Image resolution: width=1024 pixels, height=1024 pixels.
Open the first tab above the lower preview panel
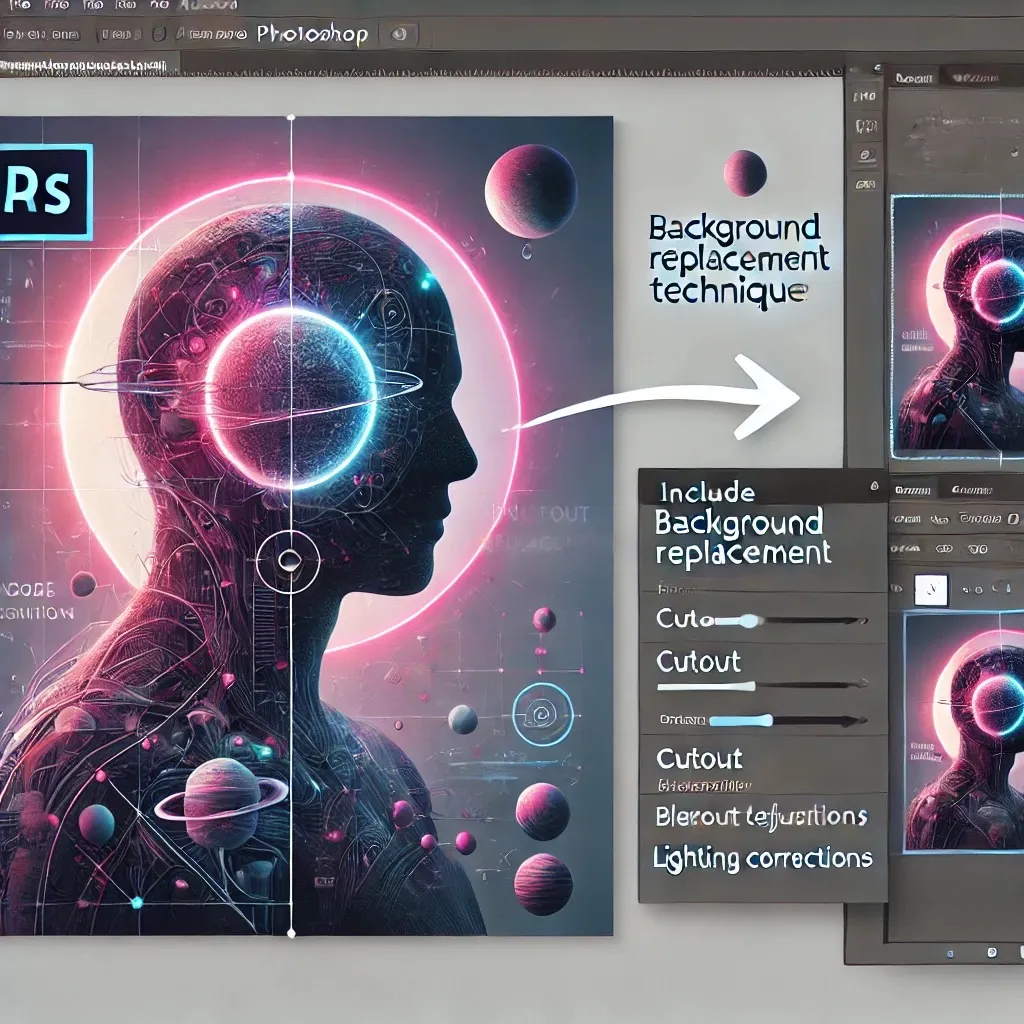912,490
